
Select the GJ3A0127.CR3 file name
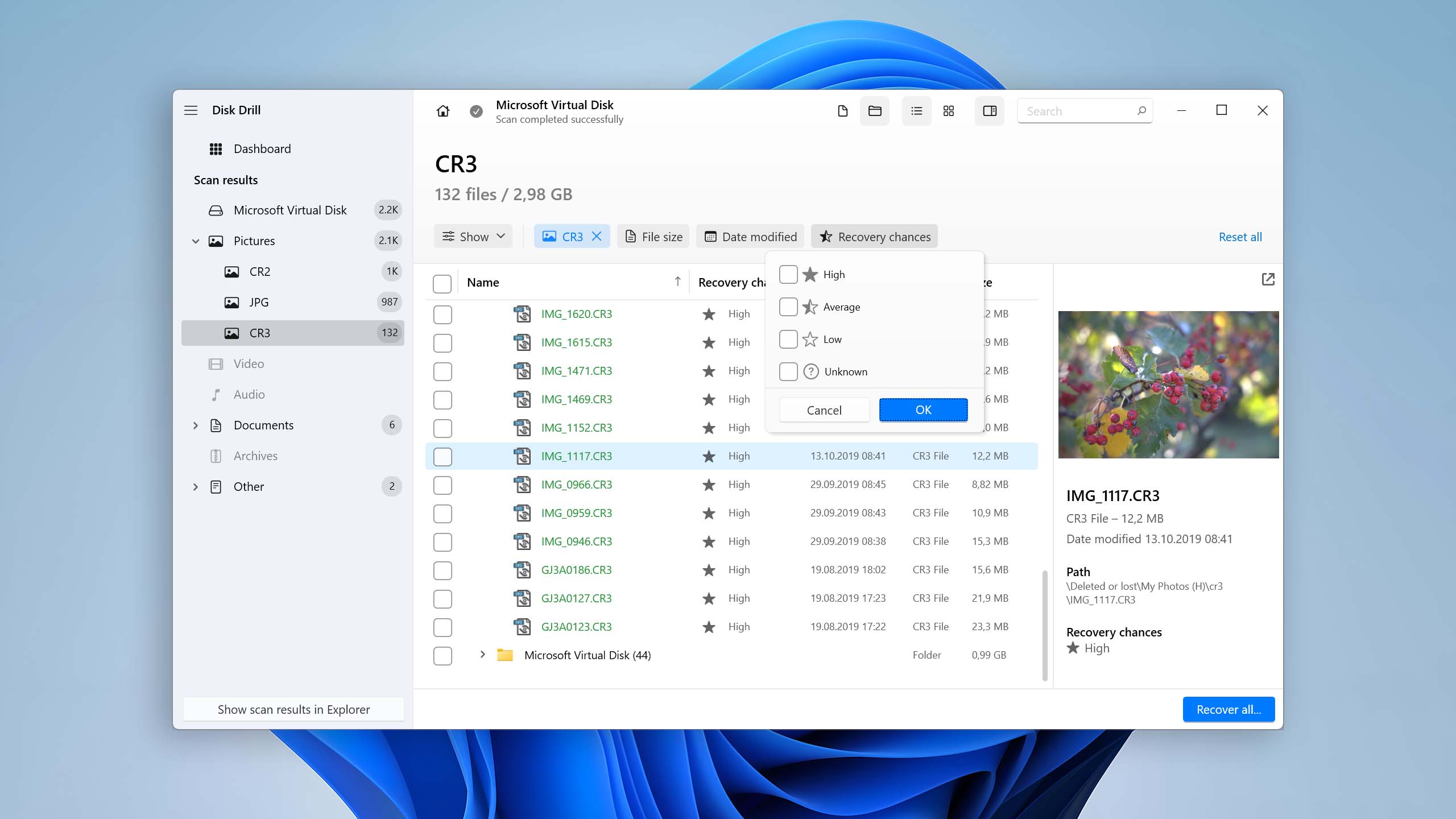click(x=576, y=598)
